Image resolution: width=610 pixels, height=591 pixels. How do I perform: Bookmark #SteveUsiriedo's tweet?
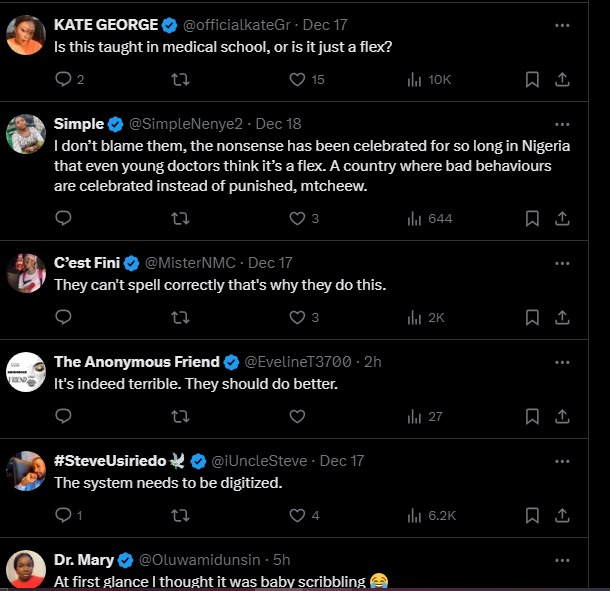532,515
